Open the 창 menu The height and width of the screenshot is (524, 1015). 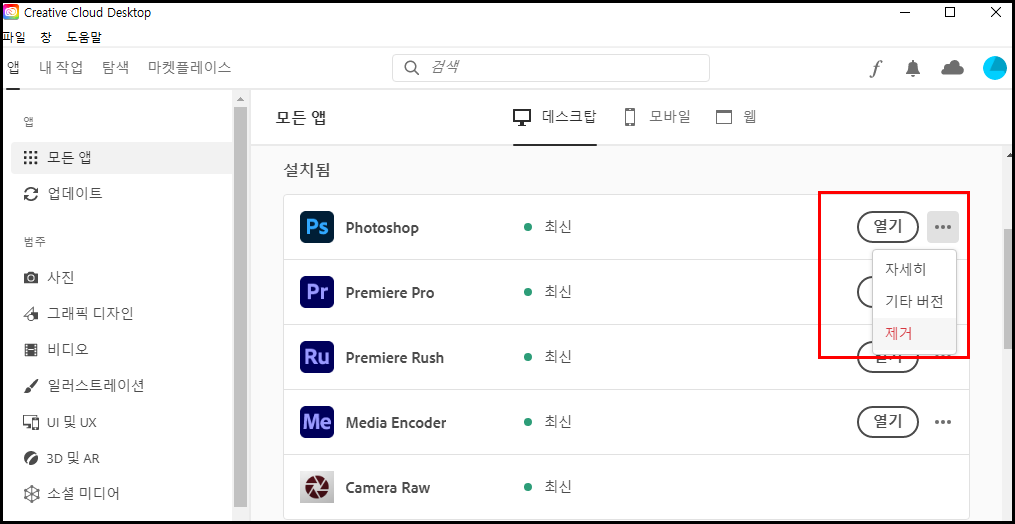tap(46, 37)
